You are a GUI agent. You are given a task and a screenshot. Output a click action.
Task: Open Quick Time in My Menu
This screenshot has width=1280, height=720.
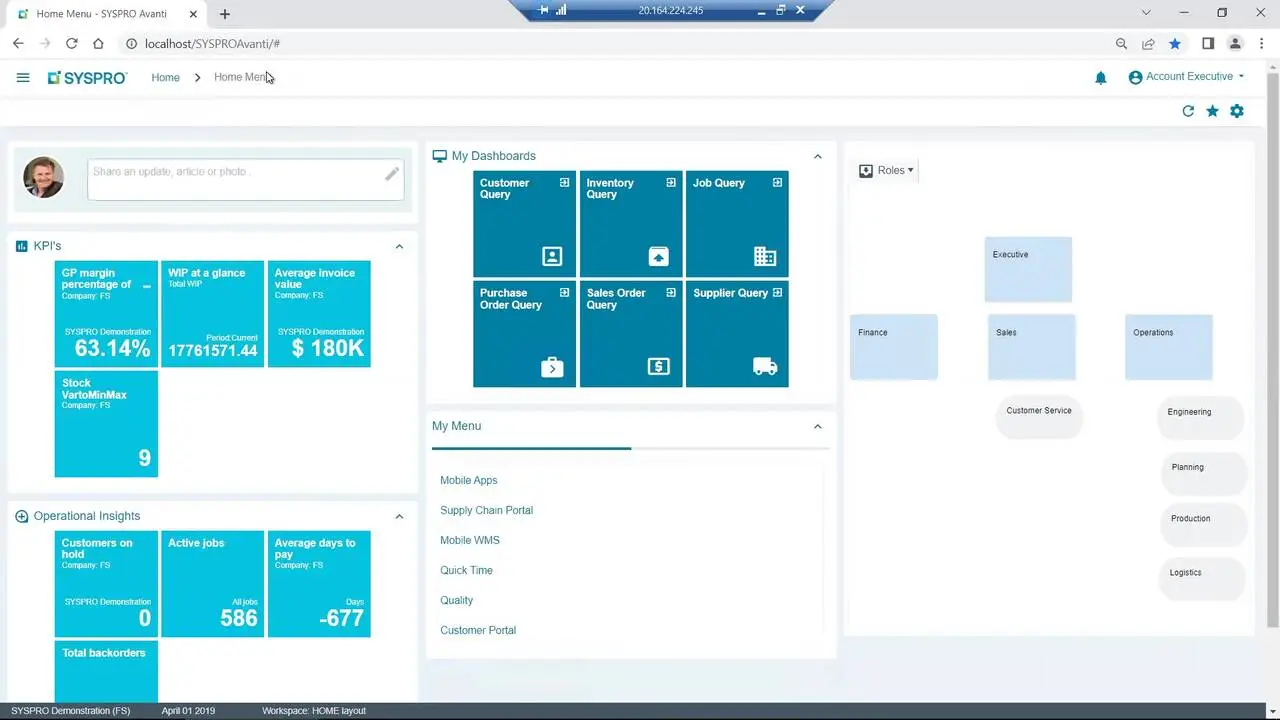tap(466, 570)
